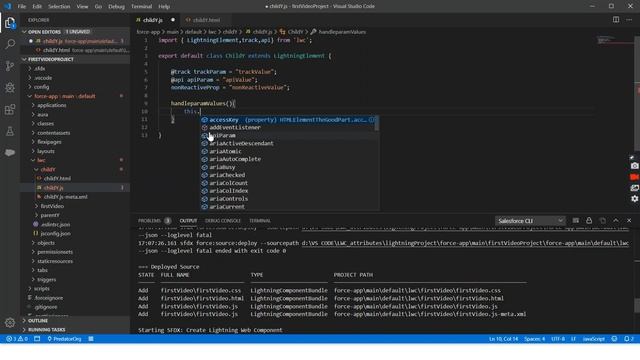Open the Extensions view
The width and height of the screenshot is (640, 360).
coord(10,109)
